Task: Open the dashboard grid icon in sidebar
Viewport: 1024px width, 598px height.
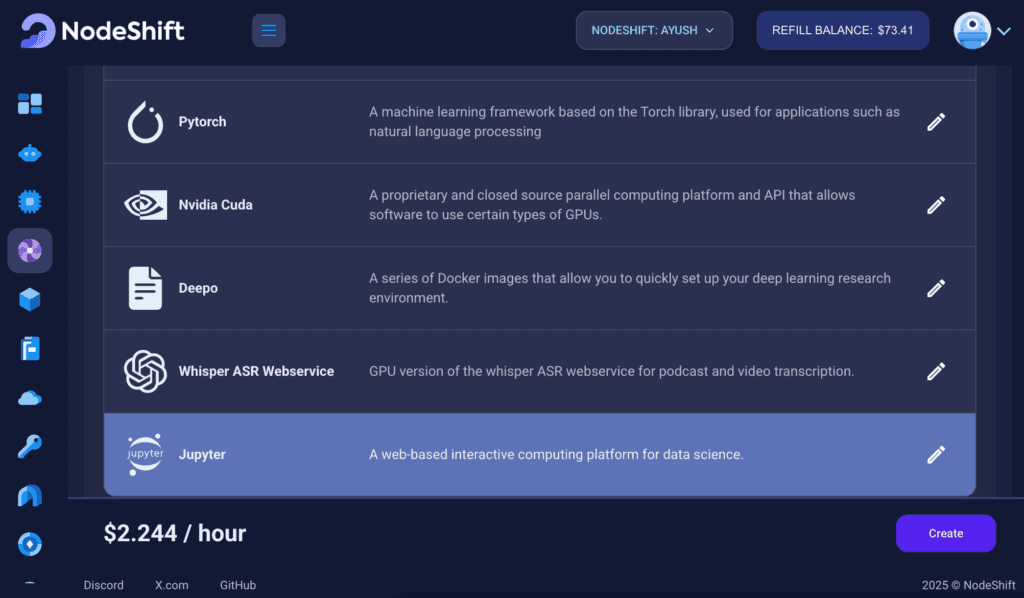Action: coord(30,104)
